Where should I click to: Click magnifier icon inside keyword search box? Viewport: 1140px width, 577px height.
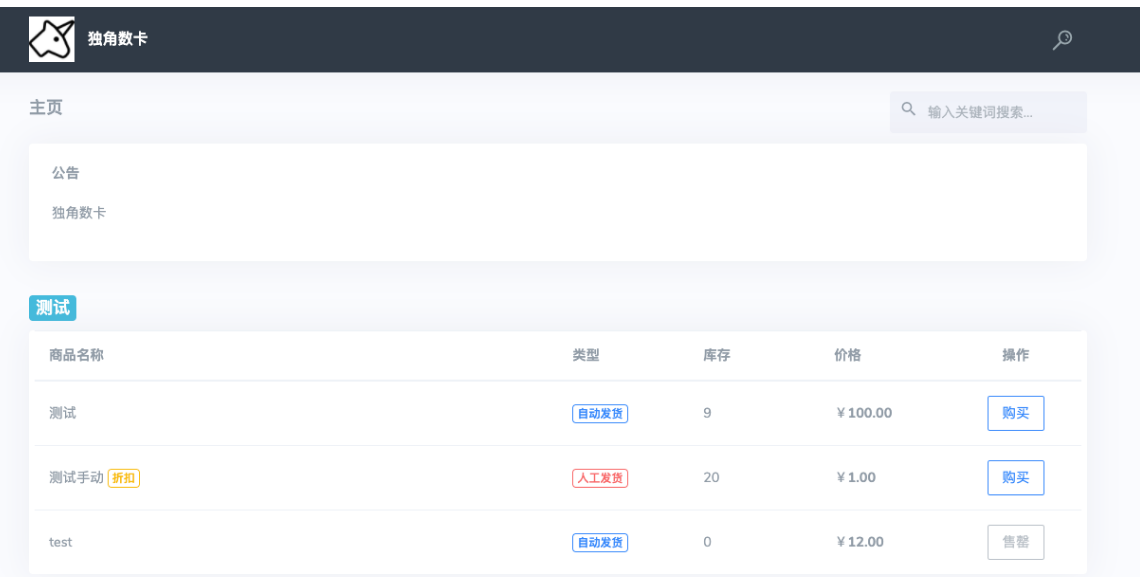(909, 109)
